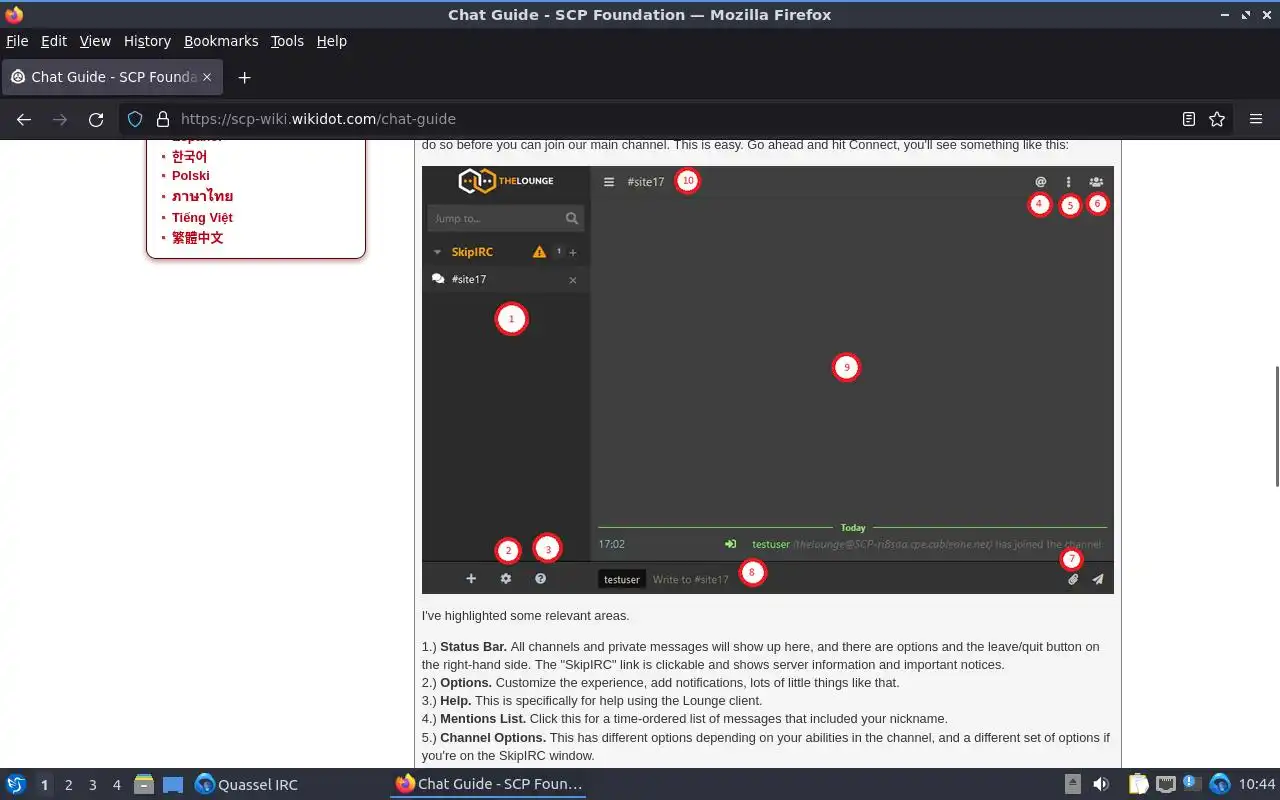Screen dimensions: 1280x800
Task: Open the tracking protection shield icon
Action: (135, 119)
